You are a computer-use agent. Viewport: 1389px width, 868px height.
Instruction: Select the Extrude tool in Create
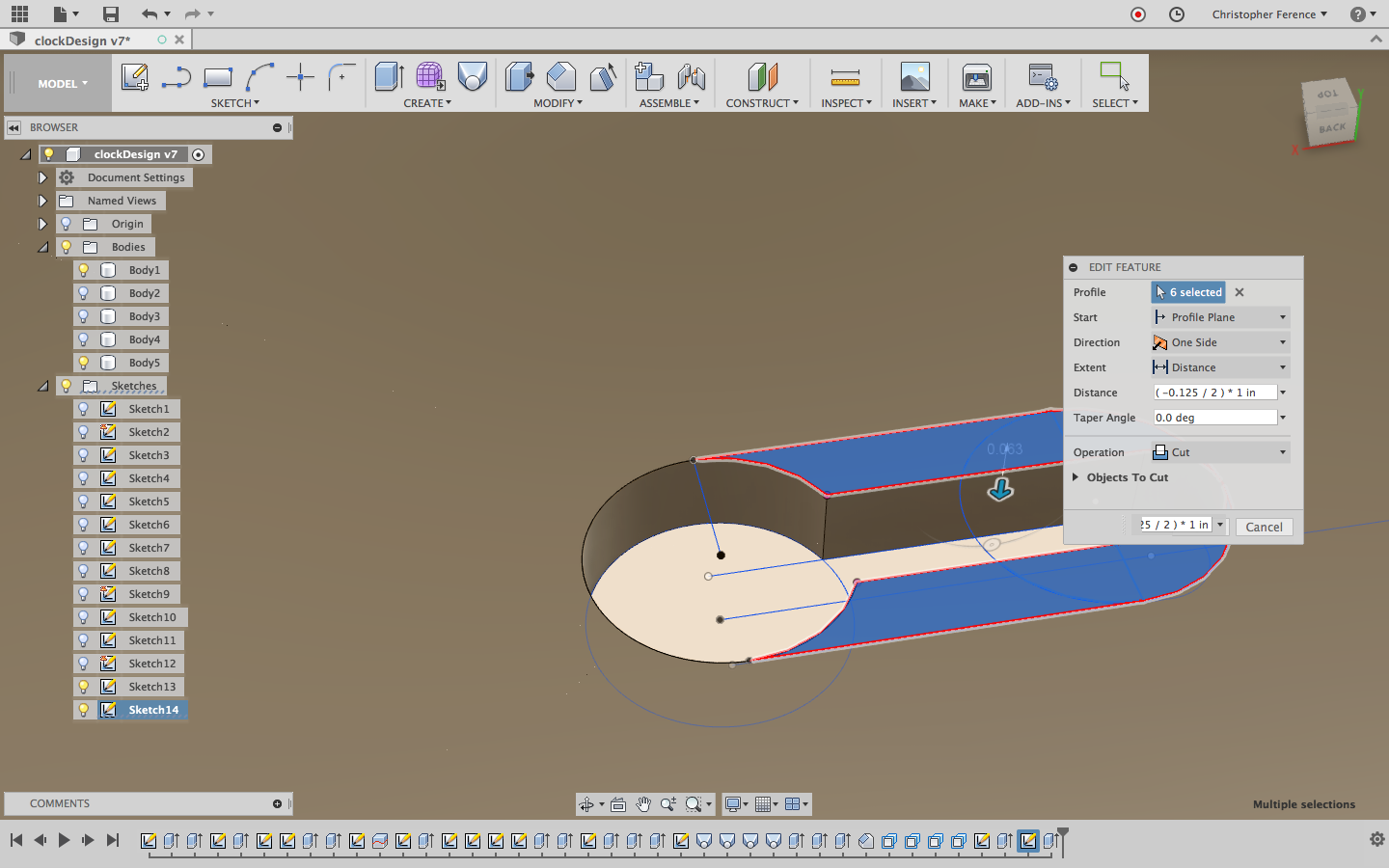point(389,77)
